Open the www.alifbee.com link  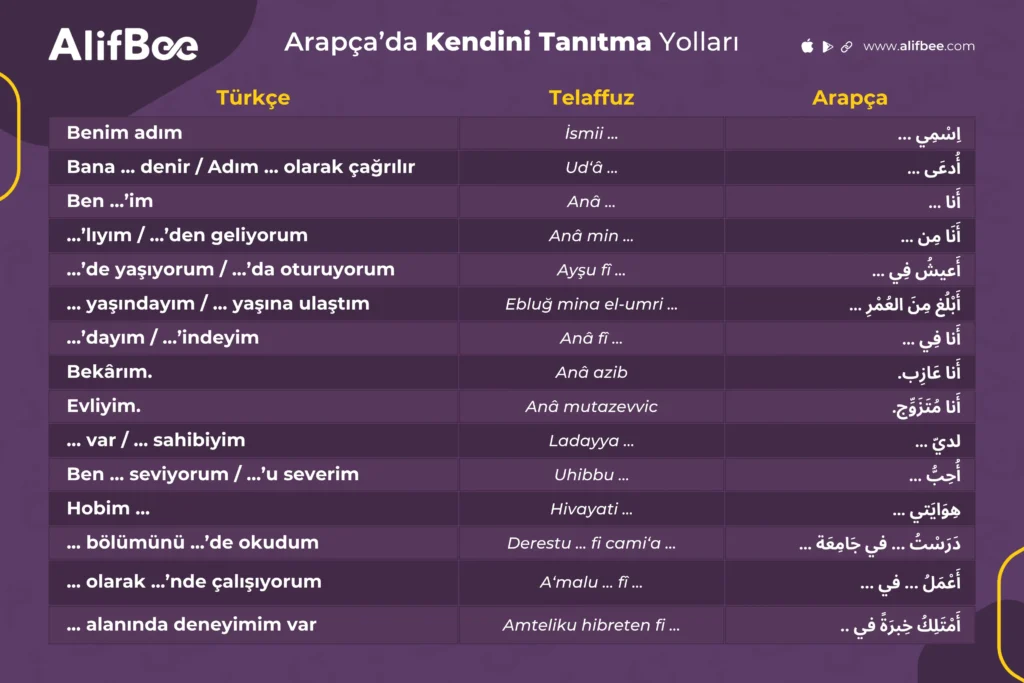point(918,46)
